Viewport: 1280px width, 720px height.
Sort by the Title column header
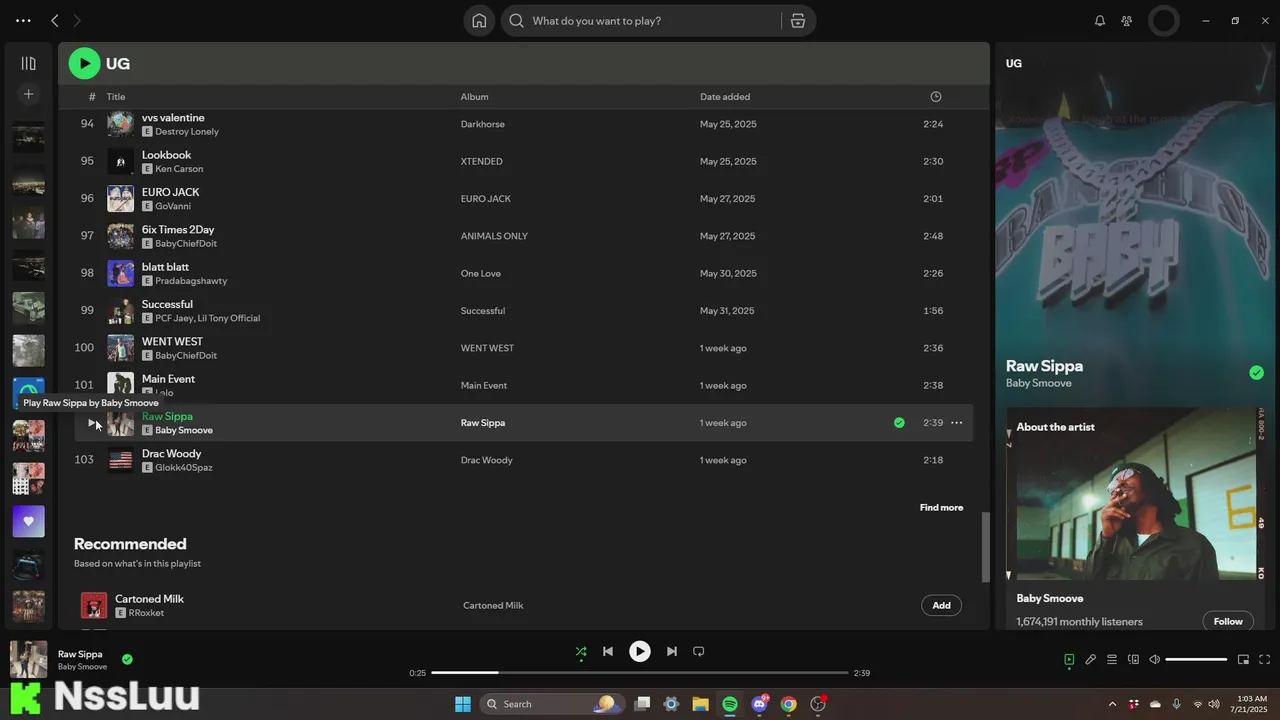pos(116,97)
